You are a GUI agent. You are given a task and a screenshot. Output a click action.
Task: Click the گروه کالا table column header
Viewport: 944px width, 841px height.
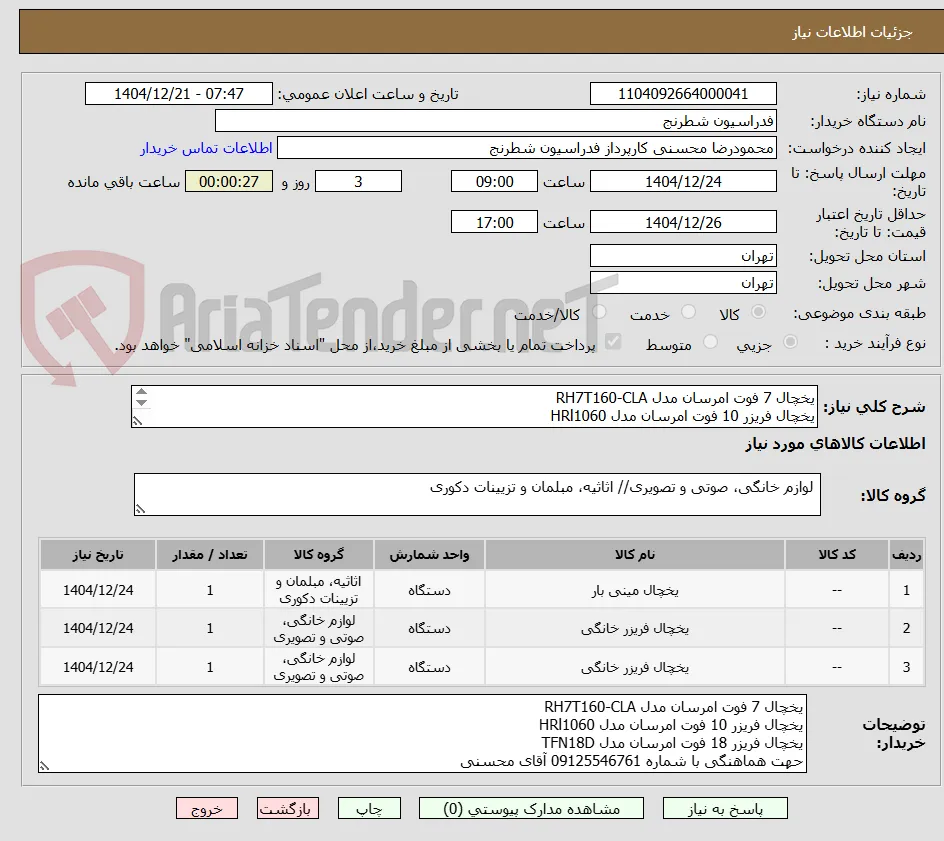318,554
